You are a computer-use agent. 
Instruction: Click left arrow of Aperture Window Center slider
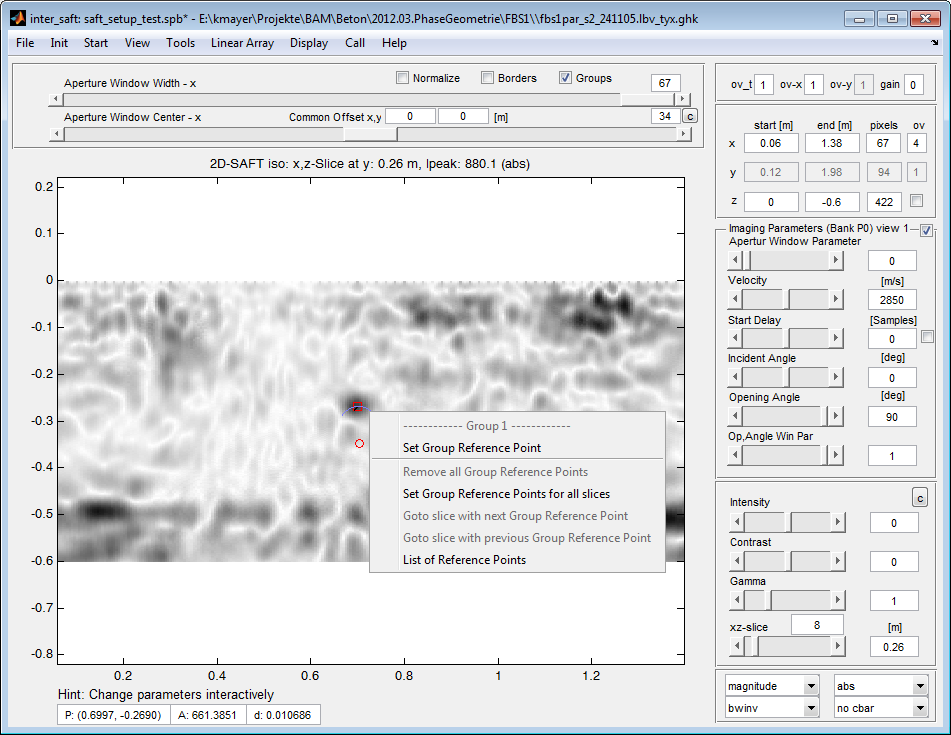56,133
